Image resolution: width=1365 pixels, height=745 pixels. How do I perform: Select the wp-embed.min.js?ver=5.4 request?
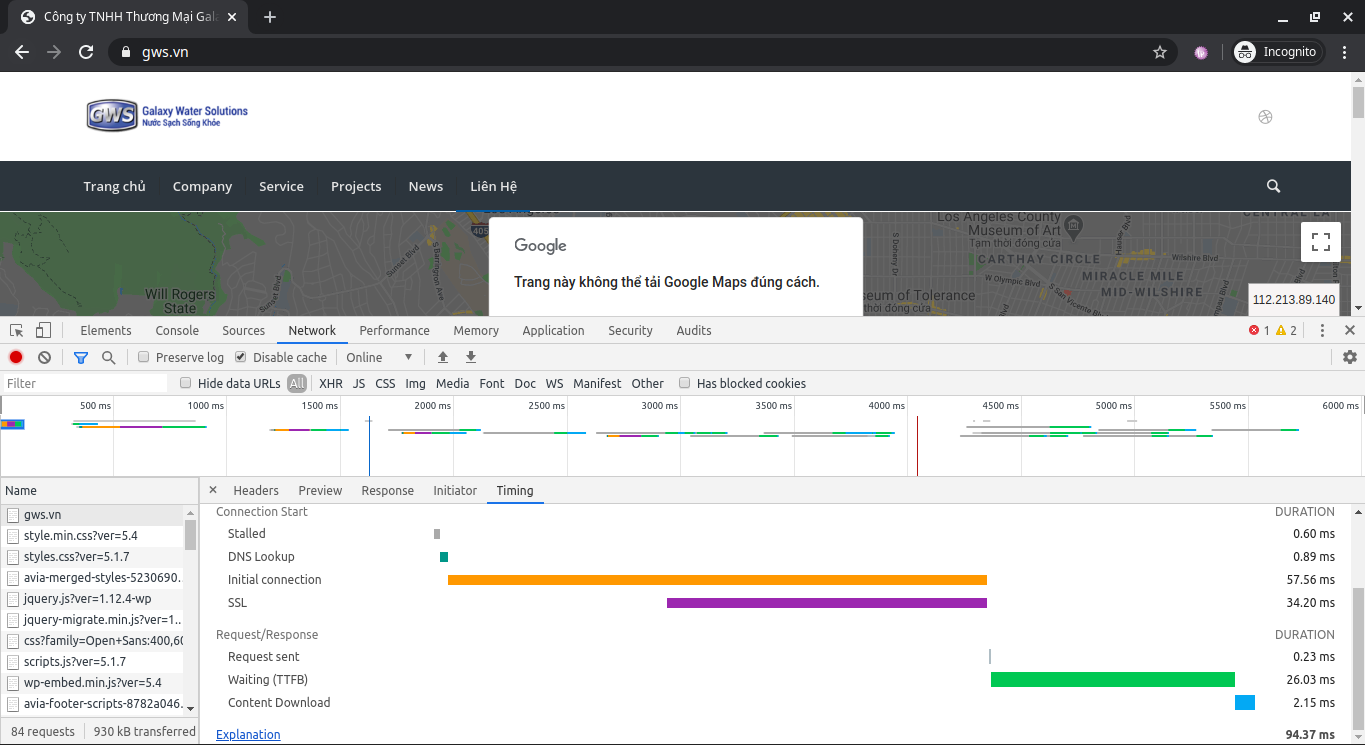pyautogui.click(x=92, y=682)
